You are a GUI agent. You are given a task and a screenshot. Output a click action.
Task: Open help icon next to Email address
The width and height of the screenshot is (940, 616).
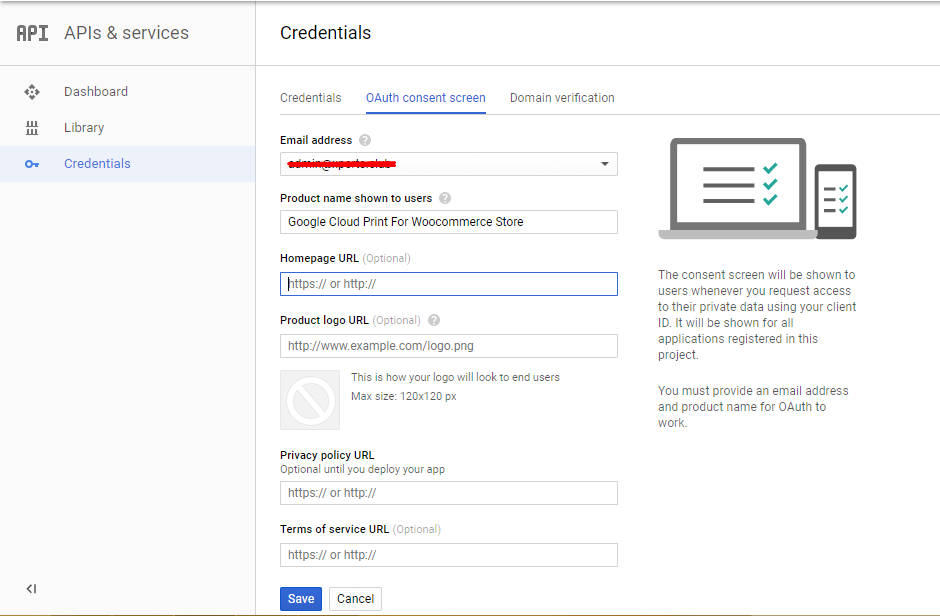point(364,140)
